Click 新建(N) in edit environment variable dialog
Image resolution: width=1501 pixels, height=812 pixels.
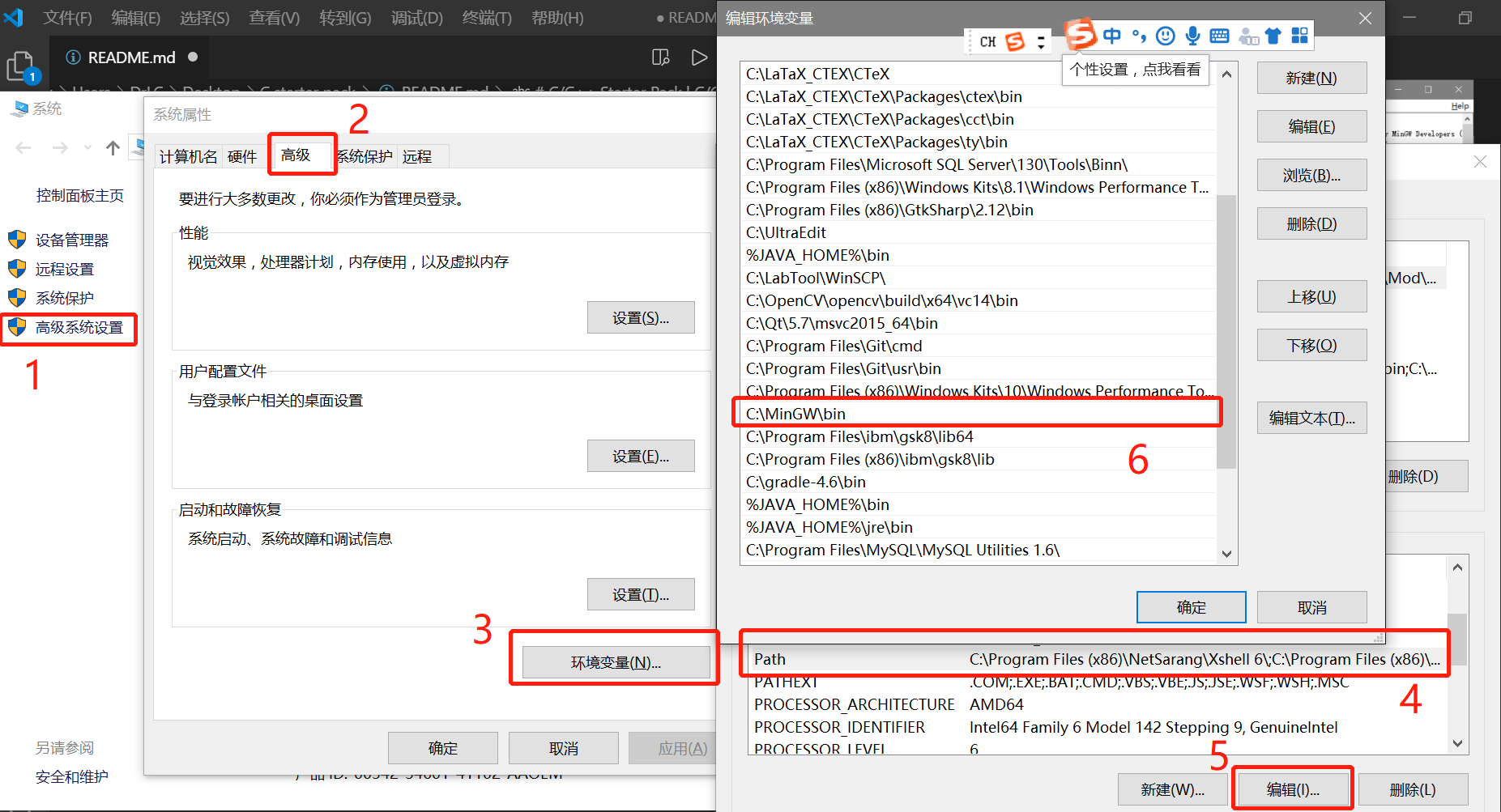click(1311, 78)
